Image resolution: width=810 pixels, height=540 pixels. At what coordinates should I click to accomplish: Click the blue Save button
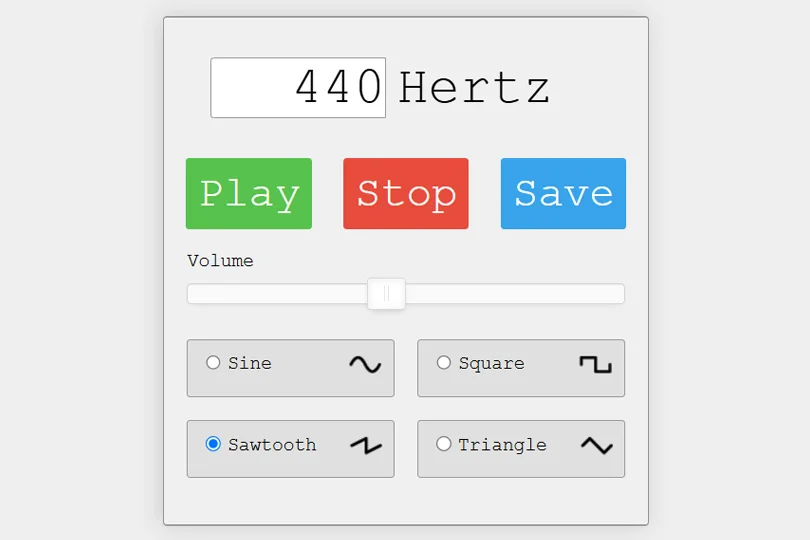point(563,193)
